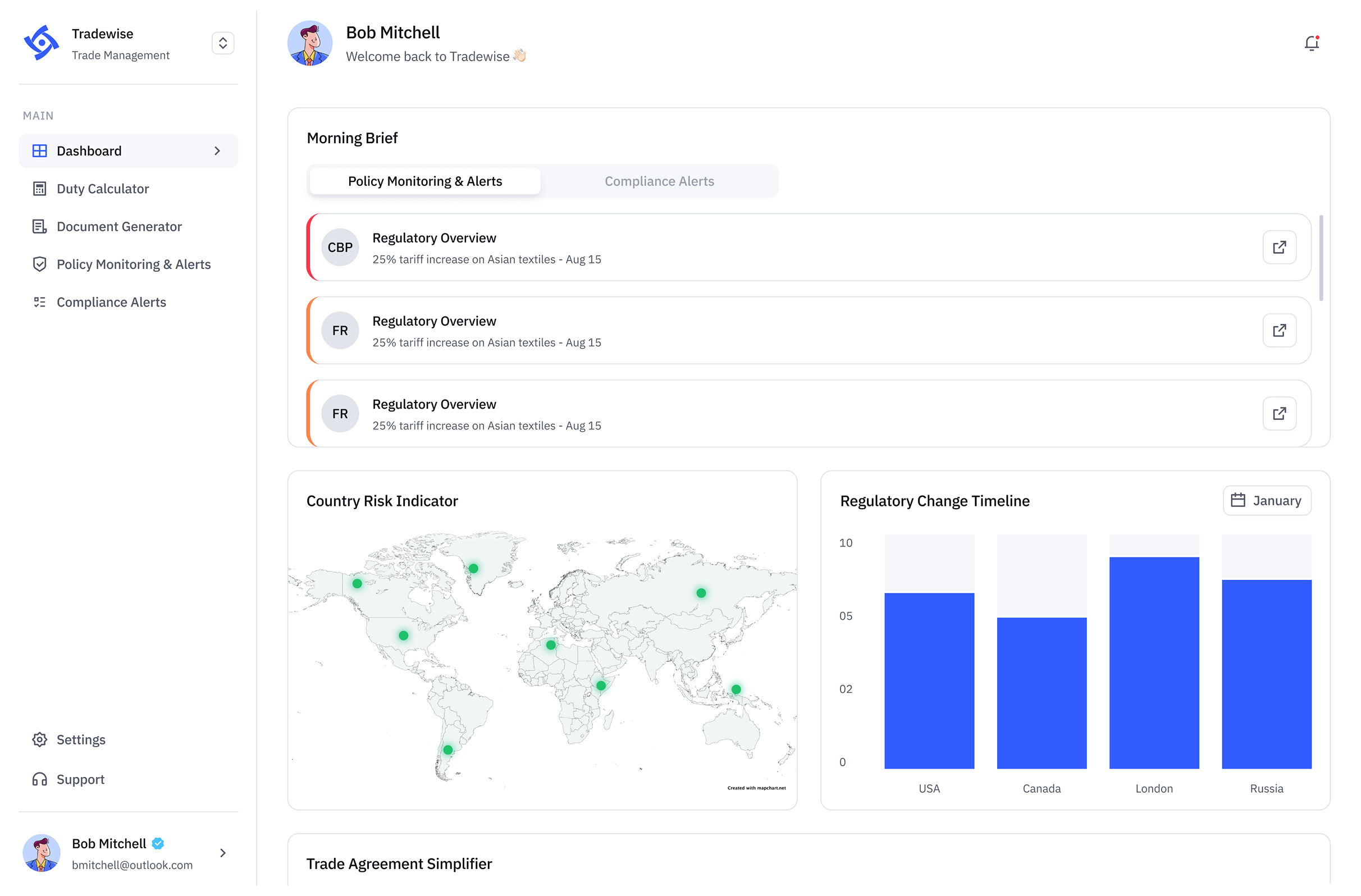Screen dimensions: 1361x896
Task: Select the Policy Monitoring shield icon in sidebar
Action: click(39, 264)
